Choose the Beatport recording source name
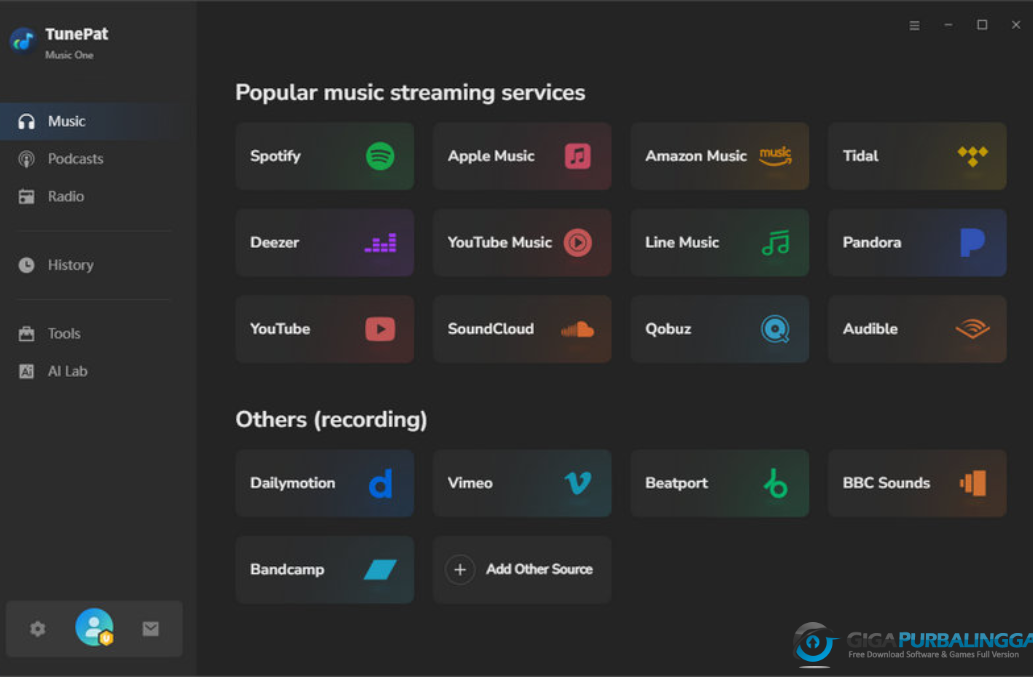This screenshot has width=1033, height=677. click(677, 484)
